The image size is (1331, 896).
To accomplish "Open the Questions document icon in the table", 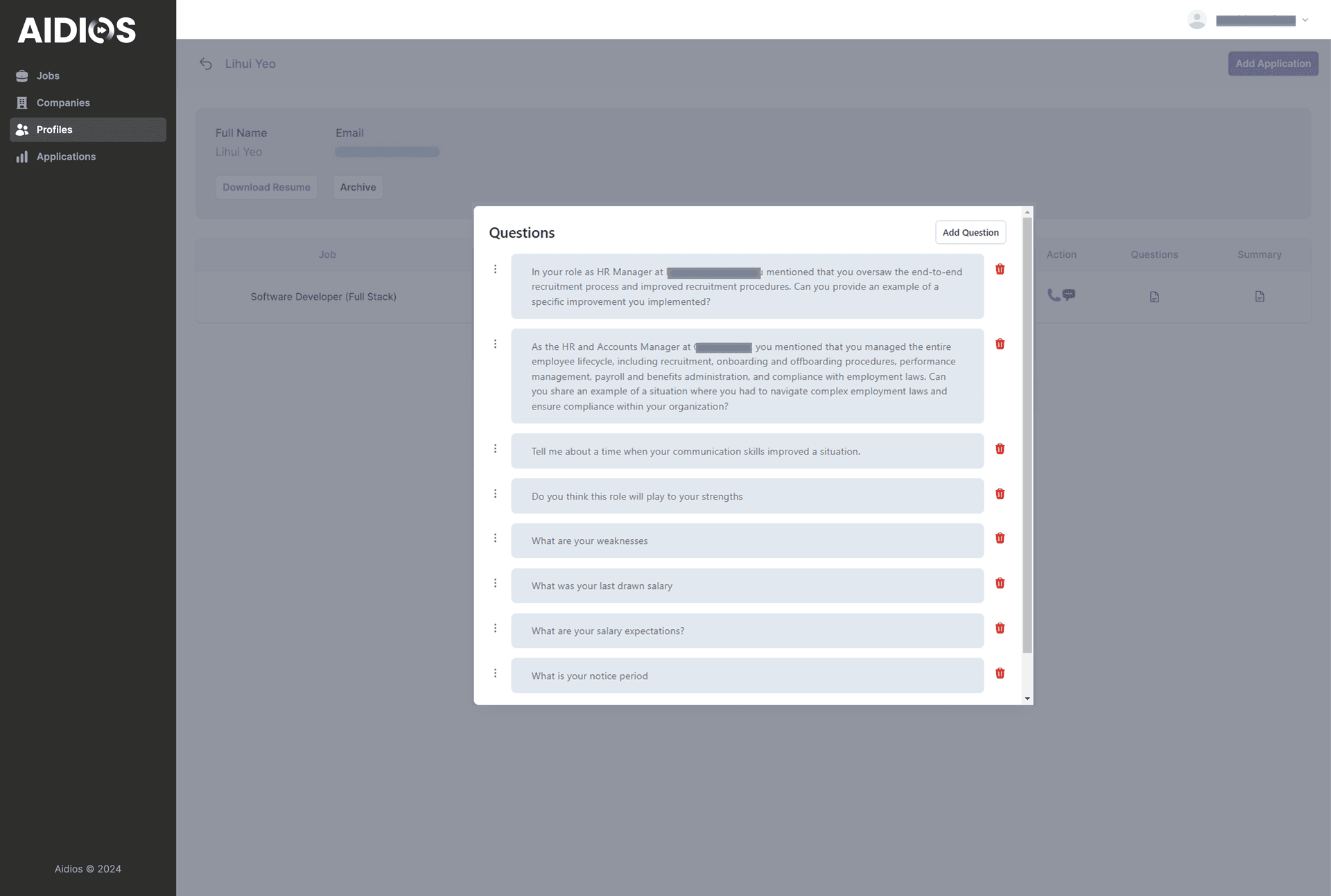I will pyautogui.click(x=1154, y=297).
